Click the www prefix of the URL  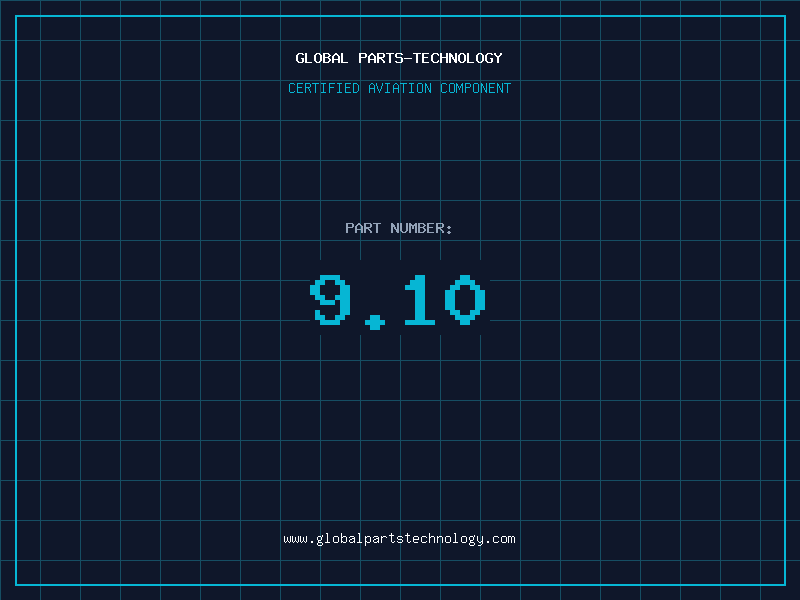[295, 539]
